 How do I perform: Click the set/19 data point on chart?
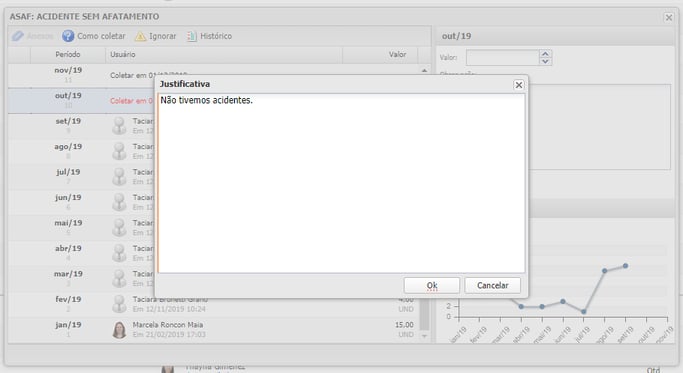pyautogui.click(x=625, y=265)
